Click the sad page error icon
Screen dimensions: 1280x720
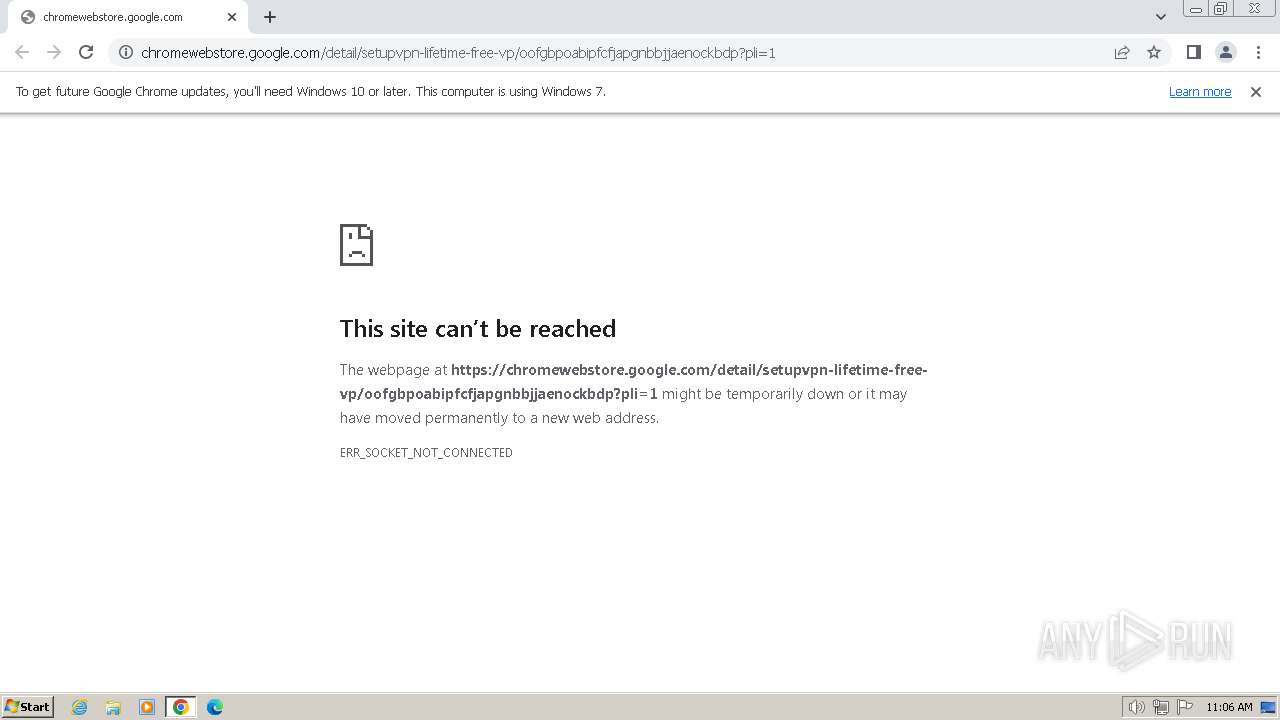356,245
